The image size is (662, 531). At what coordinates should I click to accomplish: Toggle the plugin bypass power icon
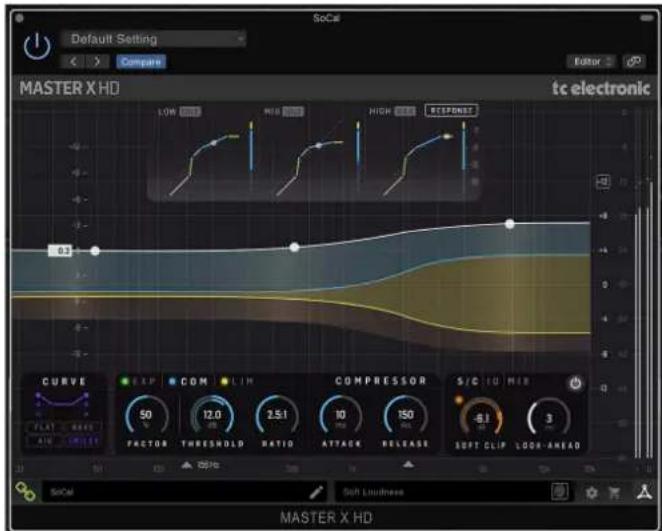coord(37,46)
